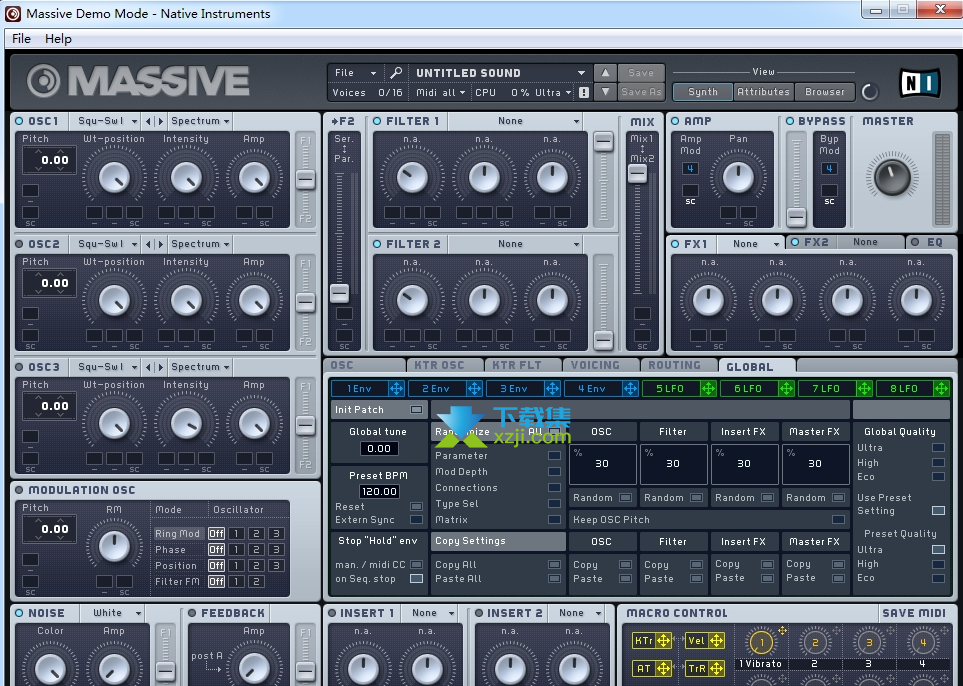Open the Help menu

coord(58,39)
